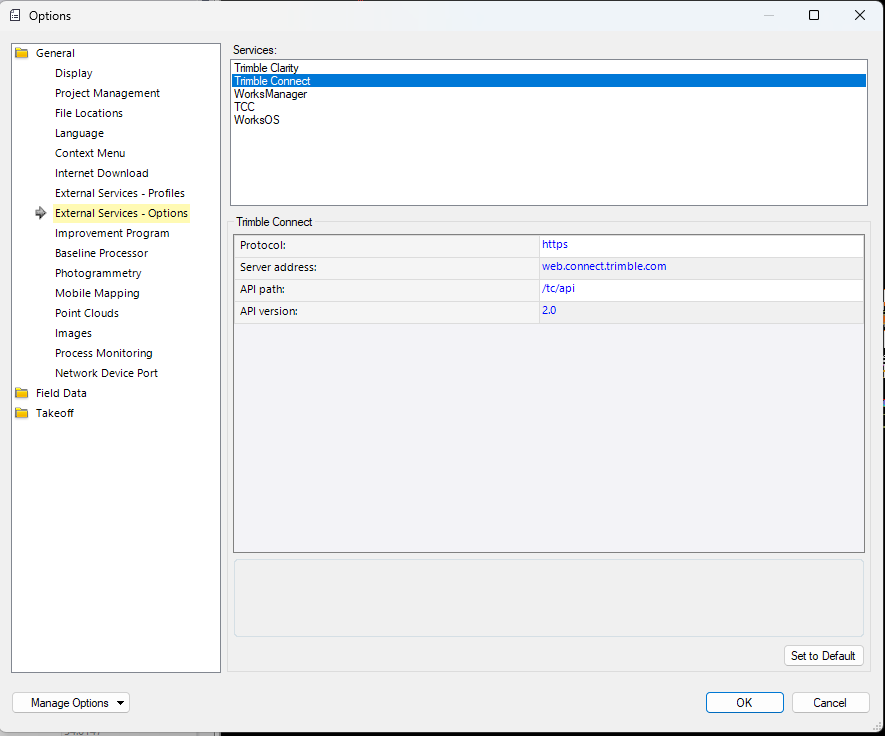Image resolution: width=885 pixels, height=736 pixels.
Task: Open Network Device Port settings
Action: pos(106,373)
